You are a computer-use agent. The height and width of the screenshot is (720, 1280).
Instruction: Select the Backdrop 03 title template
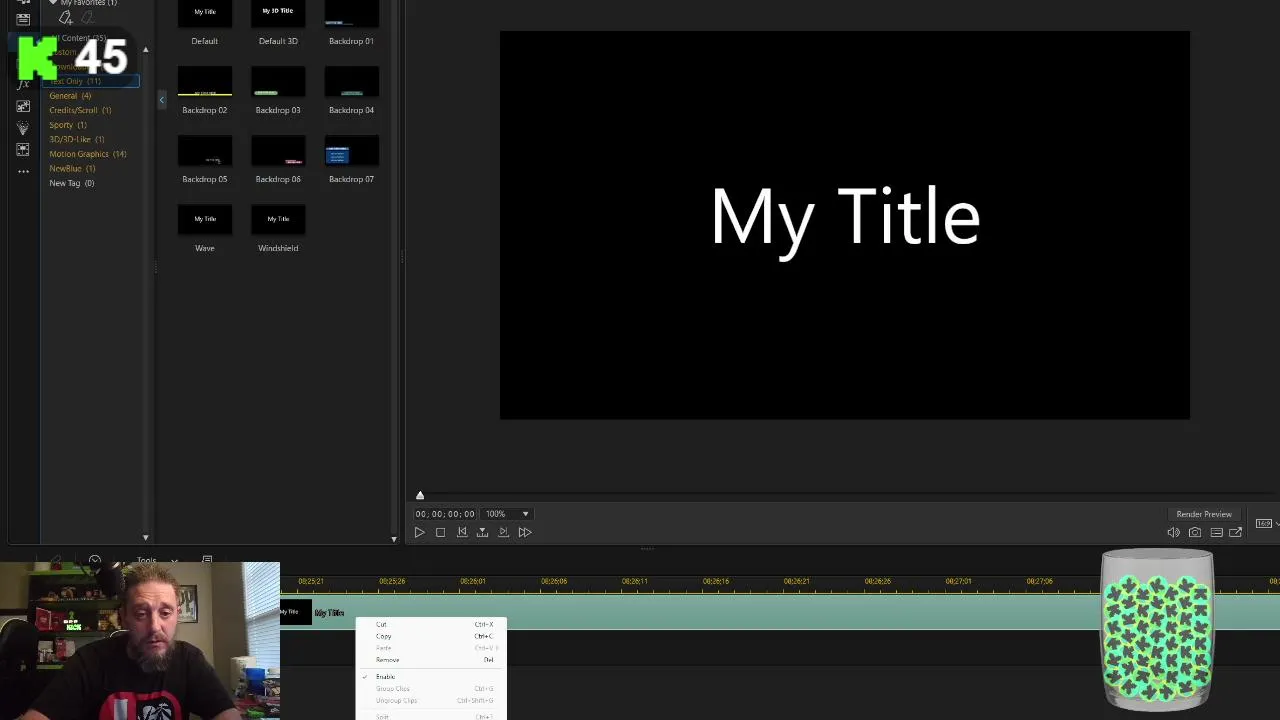(x=278, y=90)
